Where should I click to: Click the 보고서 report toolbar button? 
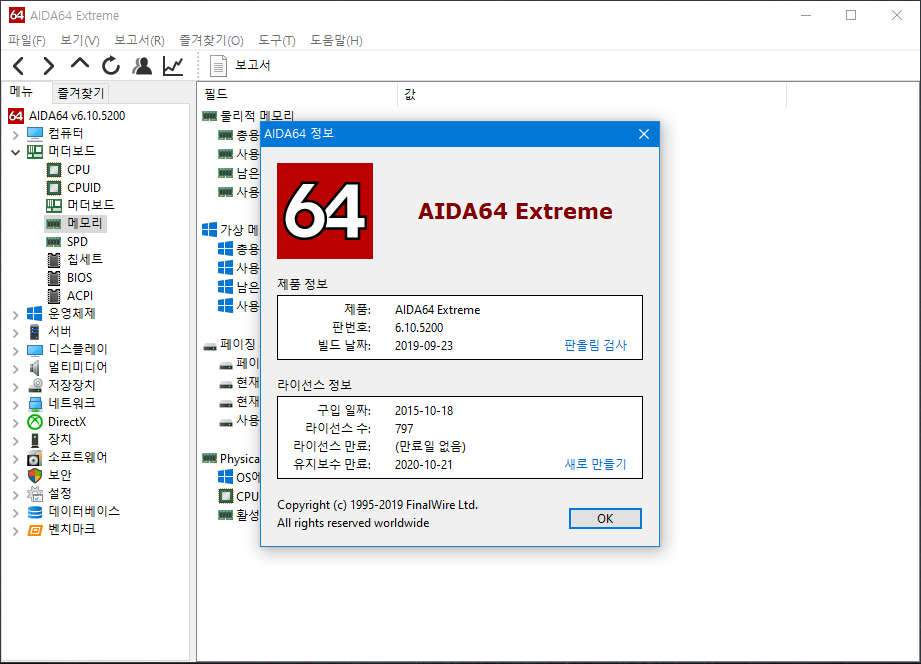241,65
